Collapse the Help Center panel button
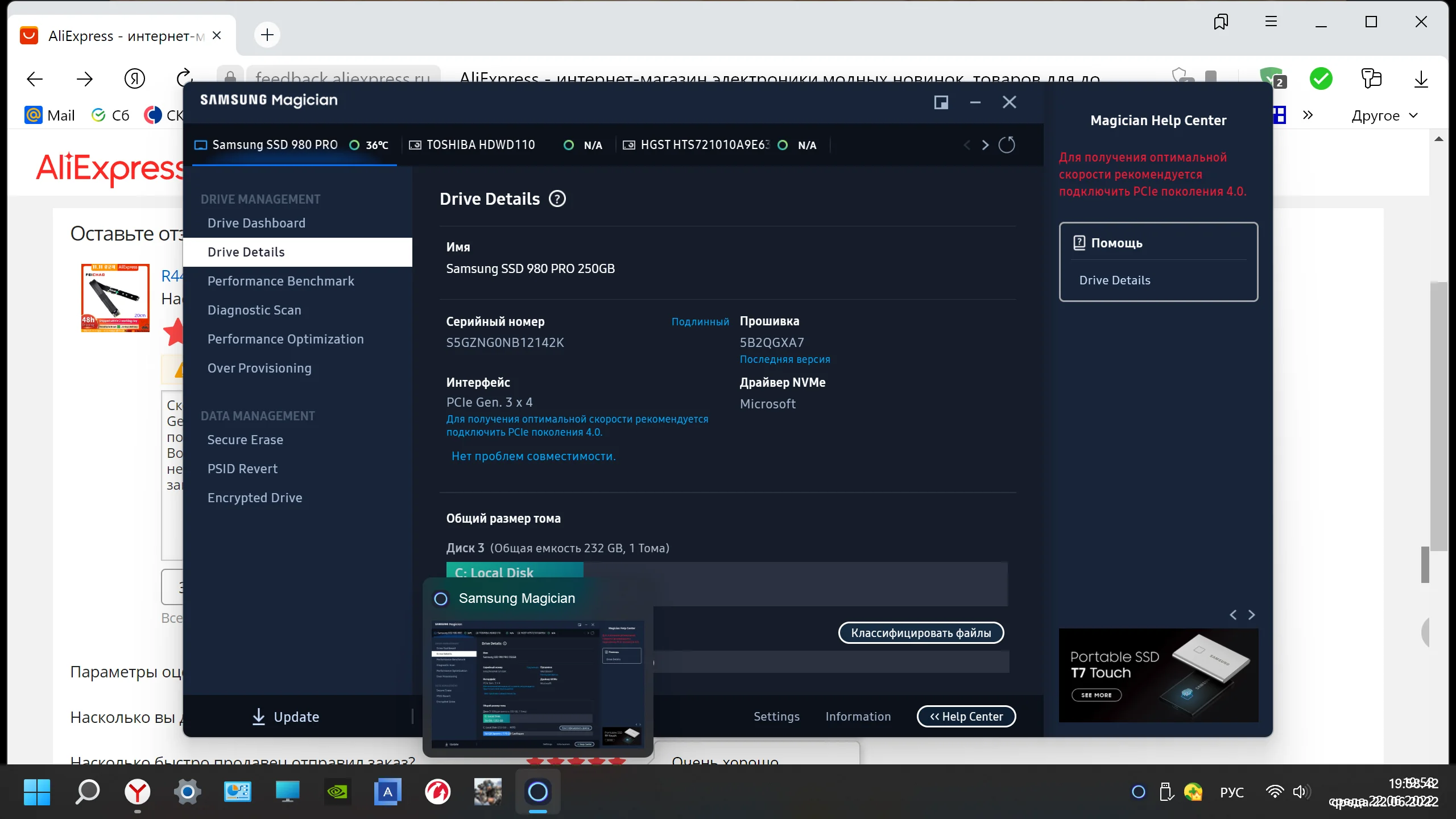The width and height of the screenshot is (1456, 819). click(x=966, y=717)
